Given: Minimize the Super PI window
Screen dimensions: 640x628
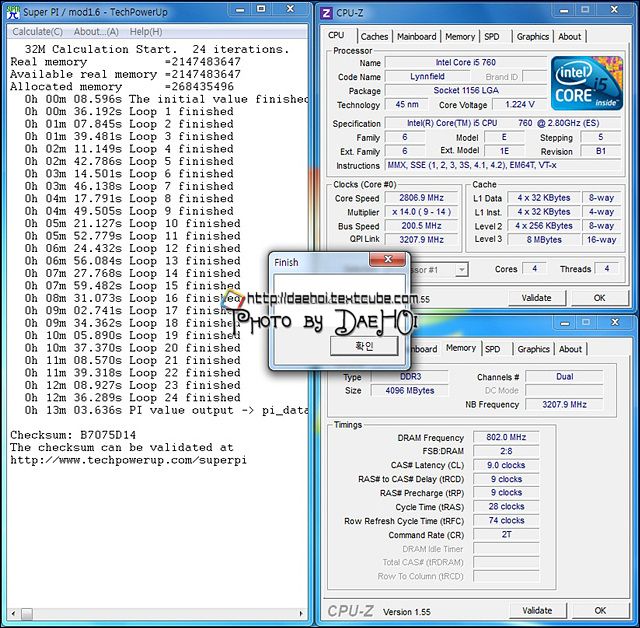Looking at the screenshot, I should (240, 9).
